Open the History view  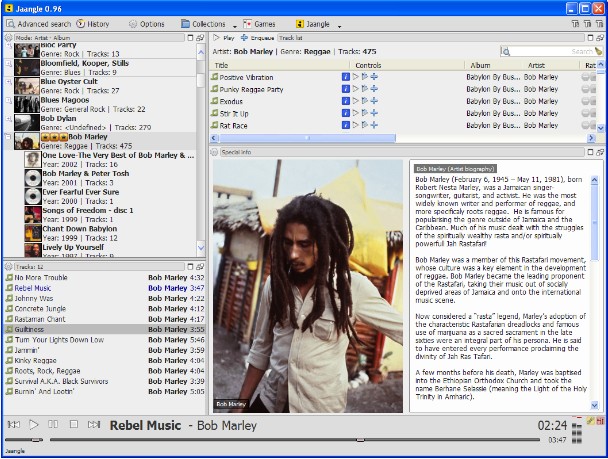pyautogui.click(x=93, y=24)
